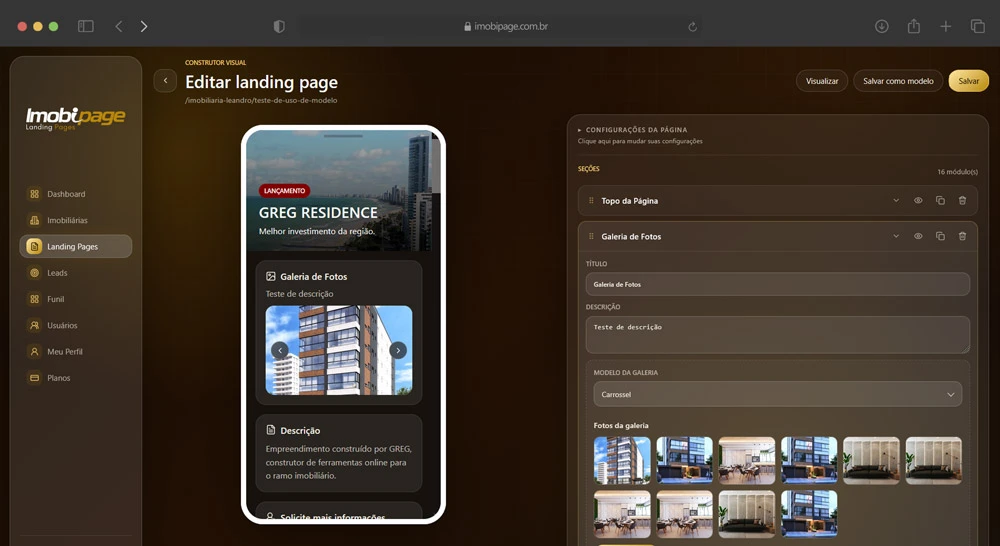The width and height of the screenshot is (1000, 546).
Task: Click the Descrição document icon in preview
Action: [270, 430]
